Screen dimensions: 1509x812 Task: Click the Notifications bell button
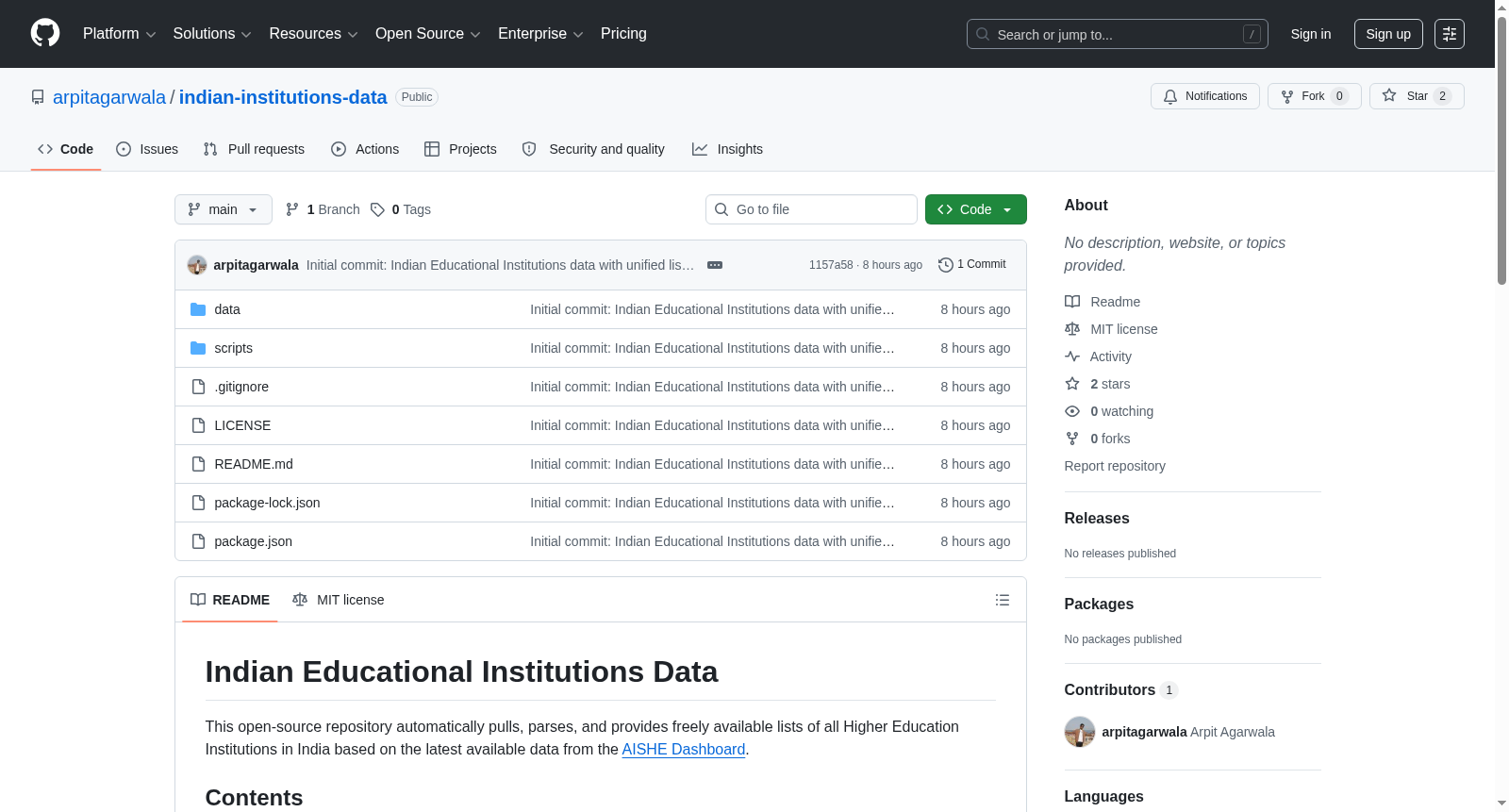[x=1204, y=96]
